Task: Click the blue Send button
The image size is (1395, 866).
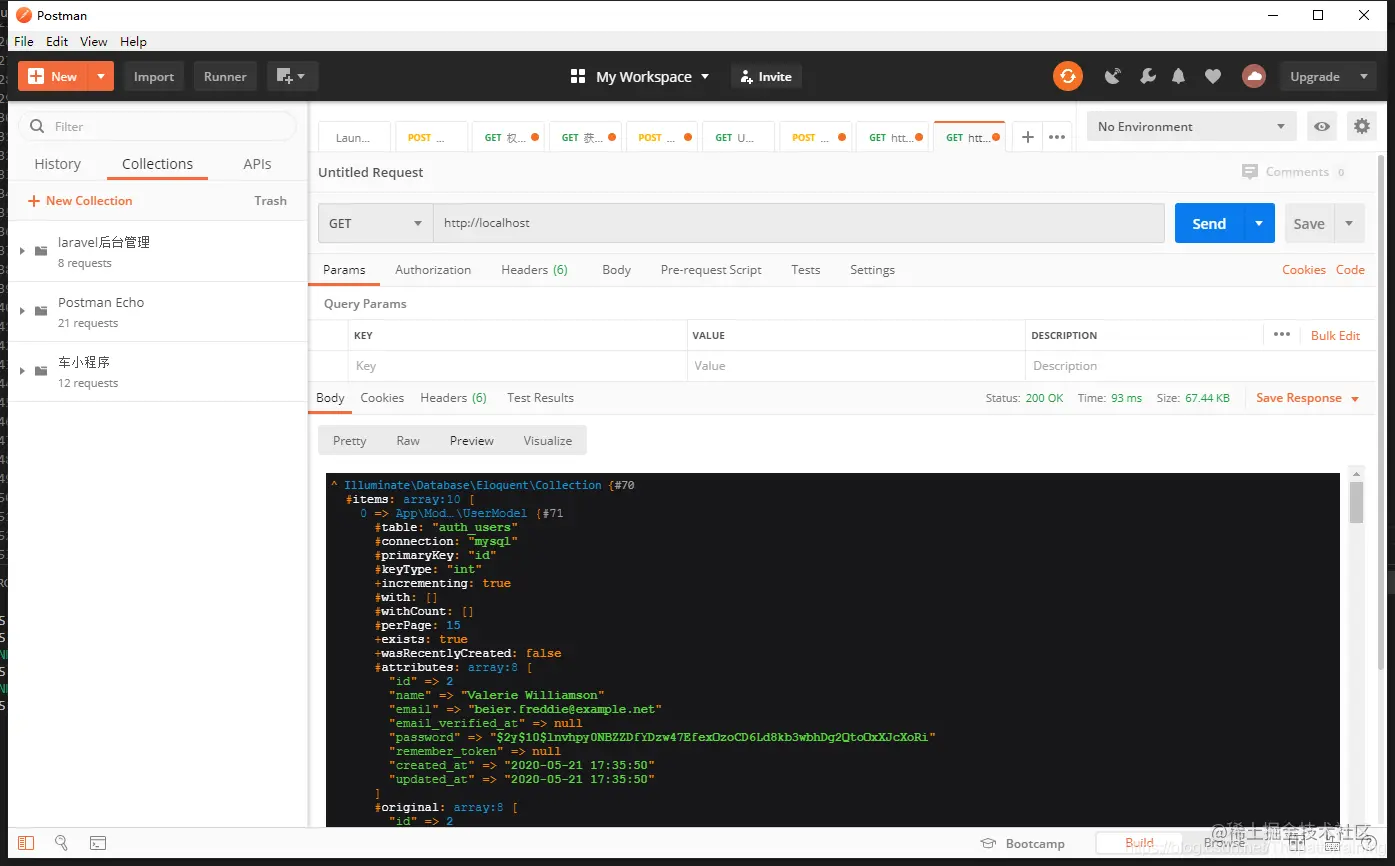Action: coord(1209,223)
